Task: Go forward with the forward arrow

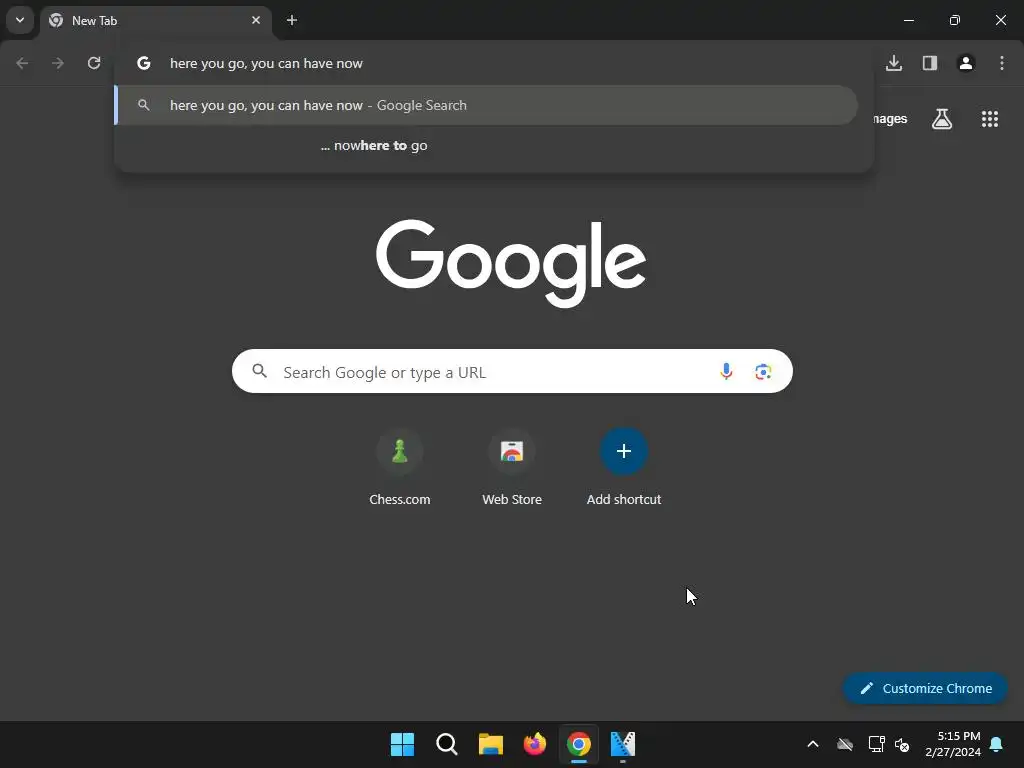Action: [58, 63]
